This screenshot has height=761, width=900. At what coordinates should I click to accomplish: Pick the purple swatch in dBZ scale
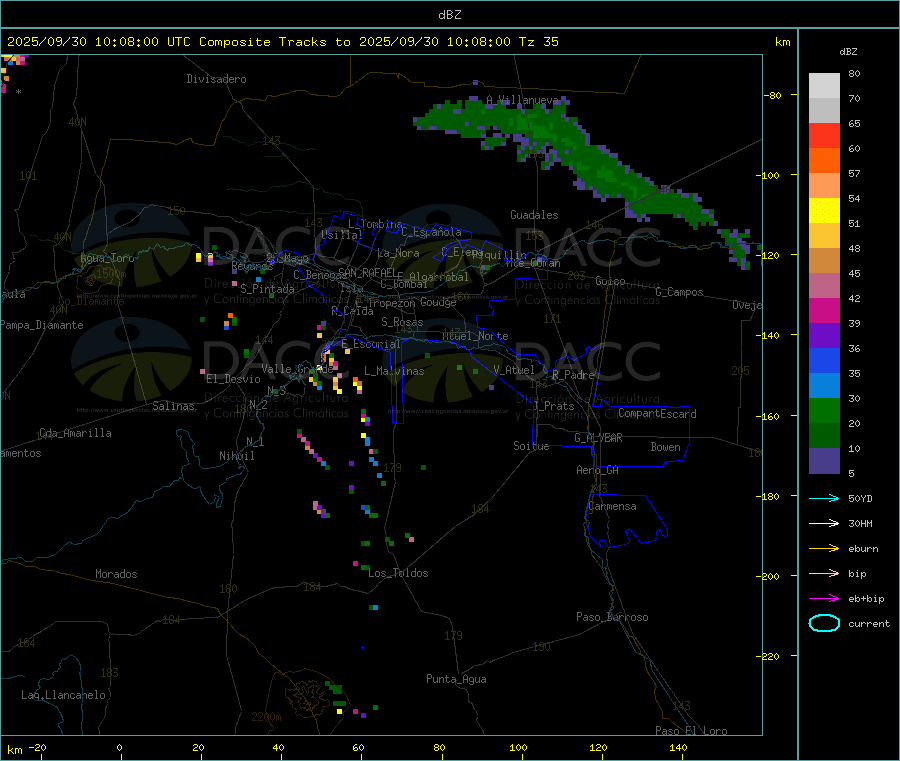[x=824, y=336]
